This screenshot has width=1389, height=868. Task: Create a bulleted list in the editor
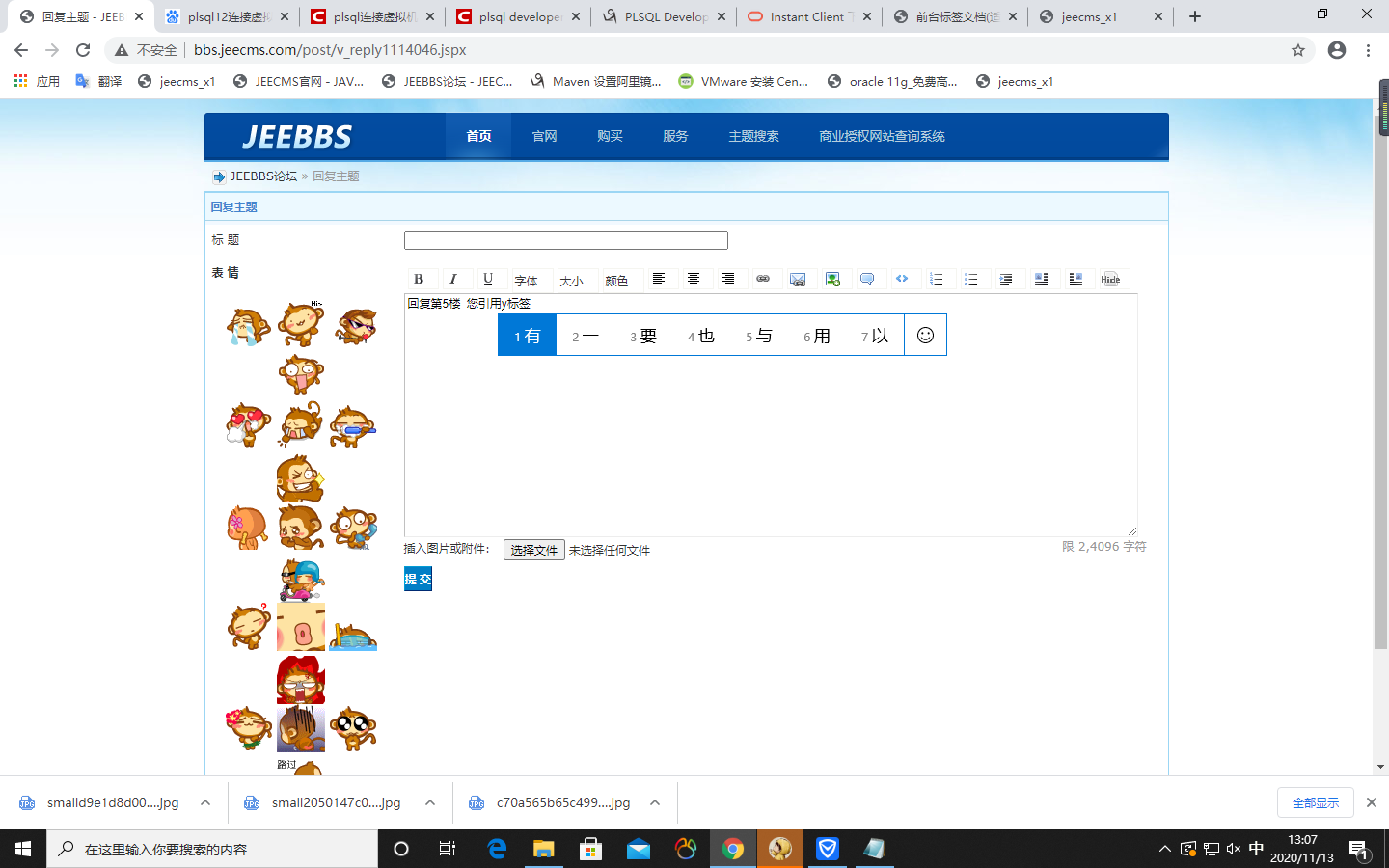pyautogui.click(x=971, y=279)
